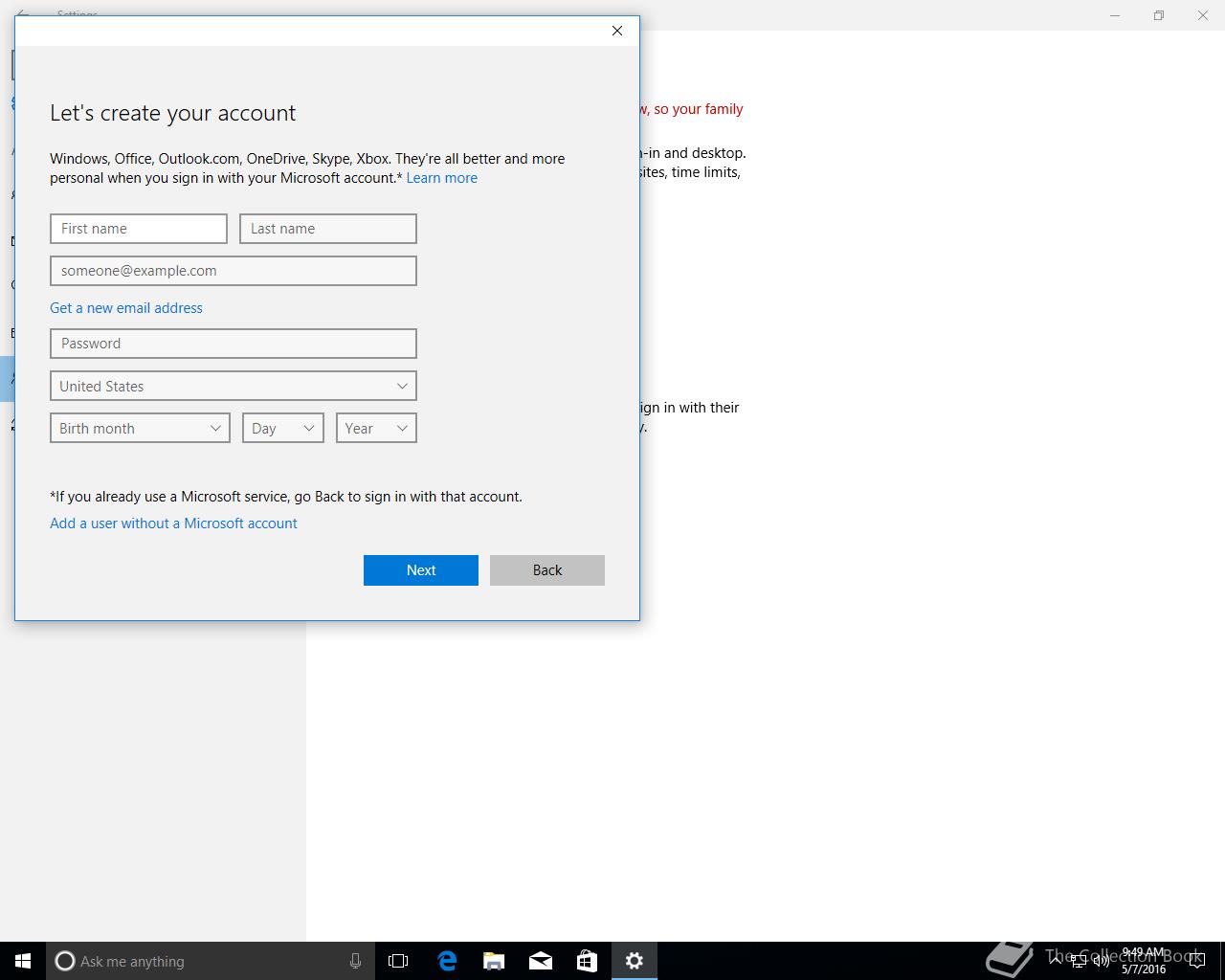Click Add a user without a Microsoft account
Image resolution: width=1225 pixels, height=980 pixels.
(x=173, y=523)
